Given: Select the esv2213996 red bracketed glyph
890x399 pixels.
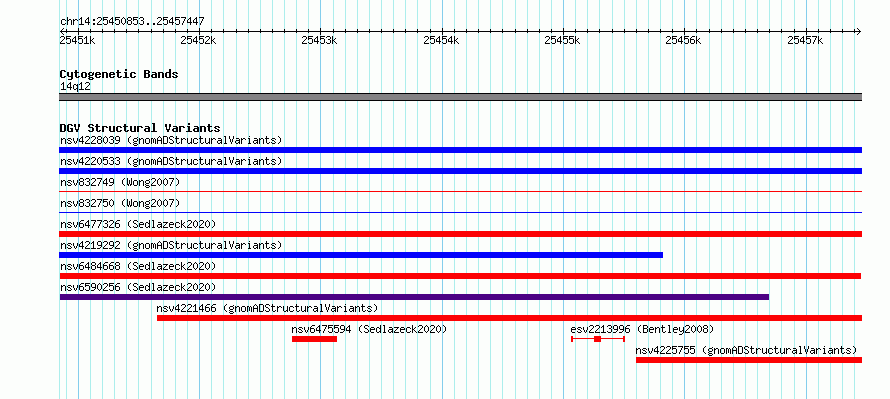Looking at the screenshot, I should point(598,339).
